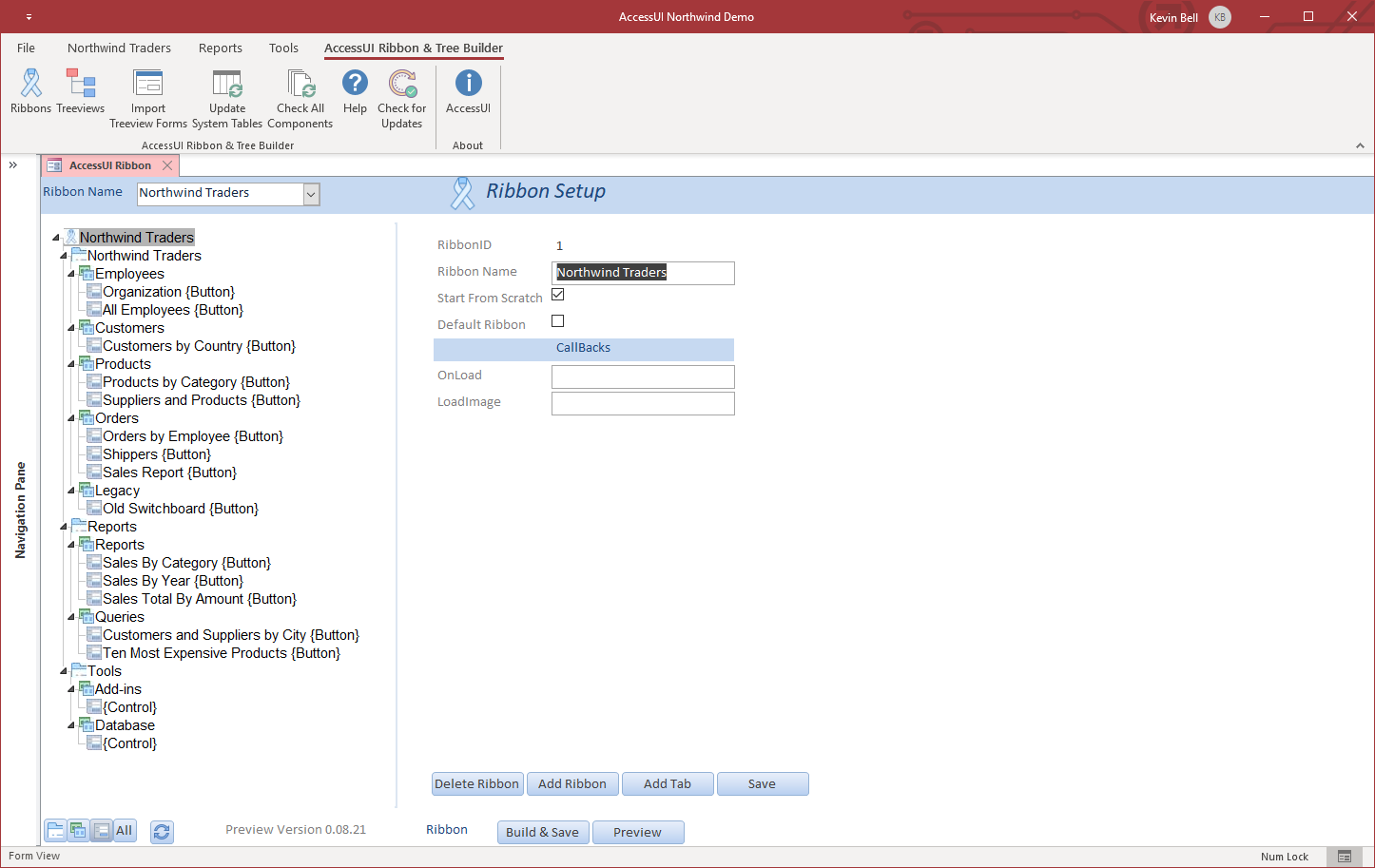Close the AccessUI Ribbon document tab
Screen dimensions: 1375x868
(167, 165)
